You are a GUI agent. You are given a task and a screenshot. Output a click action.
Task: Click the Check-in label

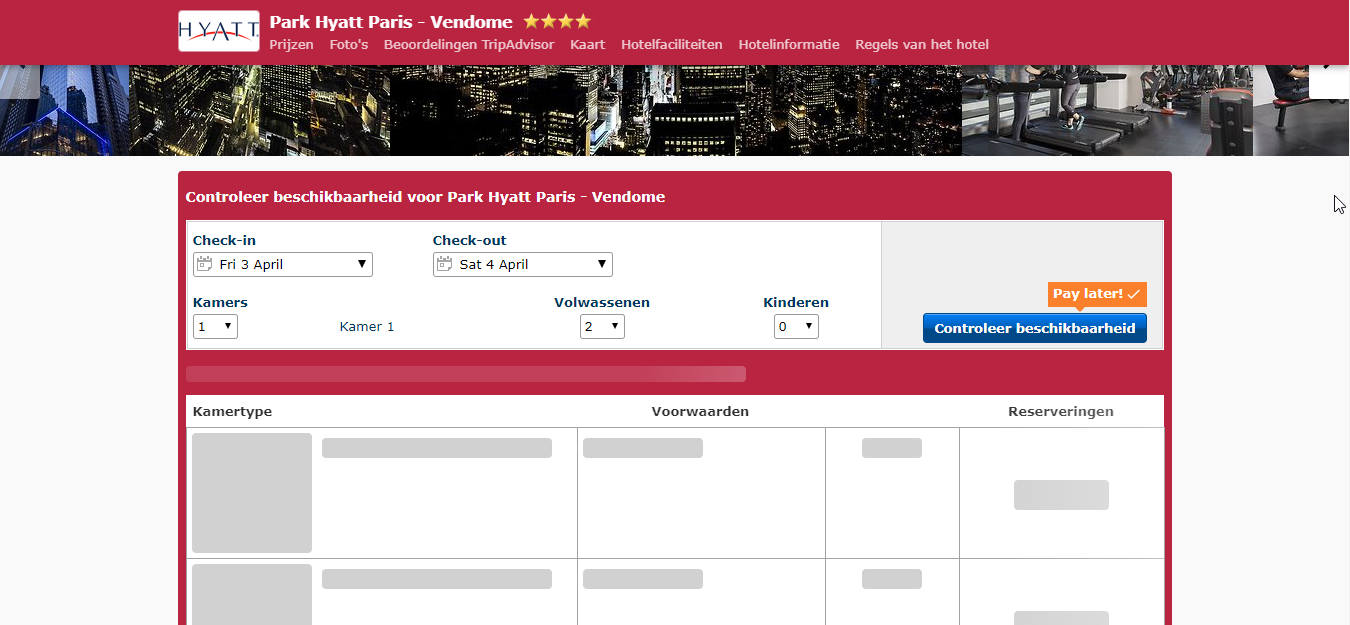point(224,241)
